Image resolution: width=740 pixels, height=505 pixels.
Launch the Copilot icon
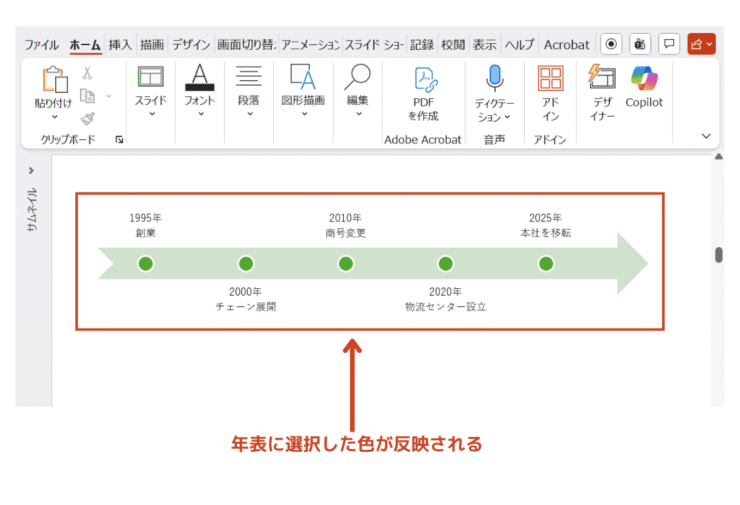[644, 78]
